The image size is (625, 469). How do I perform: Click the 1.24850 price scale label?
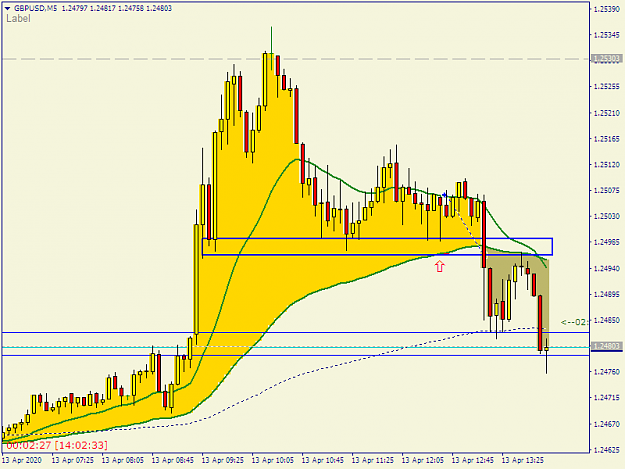pos(607,320)
